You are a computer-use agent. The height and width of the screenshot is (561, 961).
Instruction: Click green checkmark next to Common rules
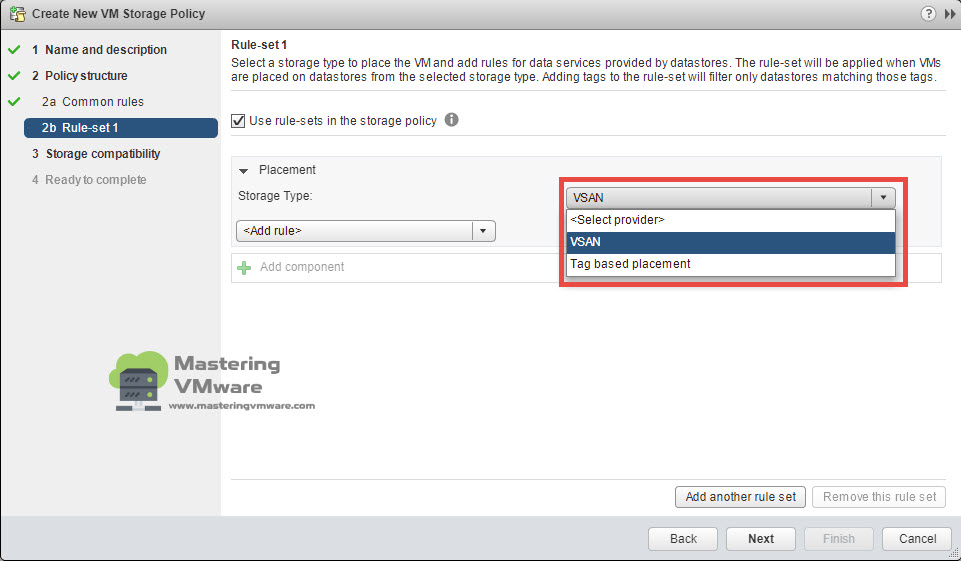pyautogui.click(x=15, y=102)
